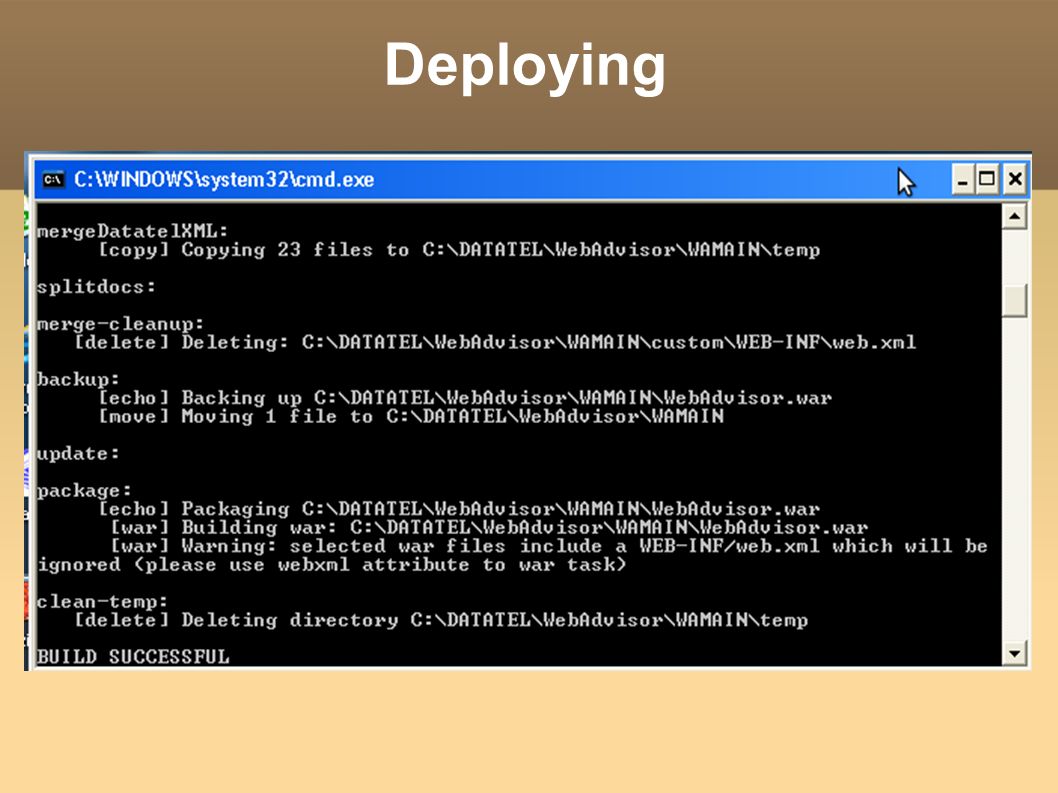Click the line 'Copying 23 files to'
This screenshot has width=1058, height=793.
(460, 250)
